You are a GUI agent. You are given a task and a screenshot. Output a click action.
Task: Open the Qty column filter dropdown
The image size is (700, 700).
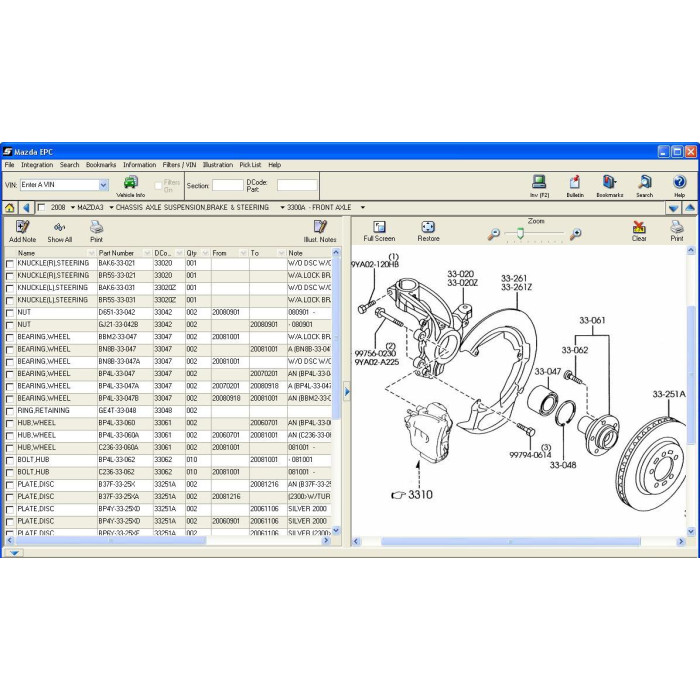click(x=205, y=253)
